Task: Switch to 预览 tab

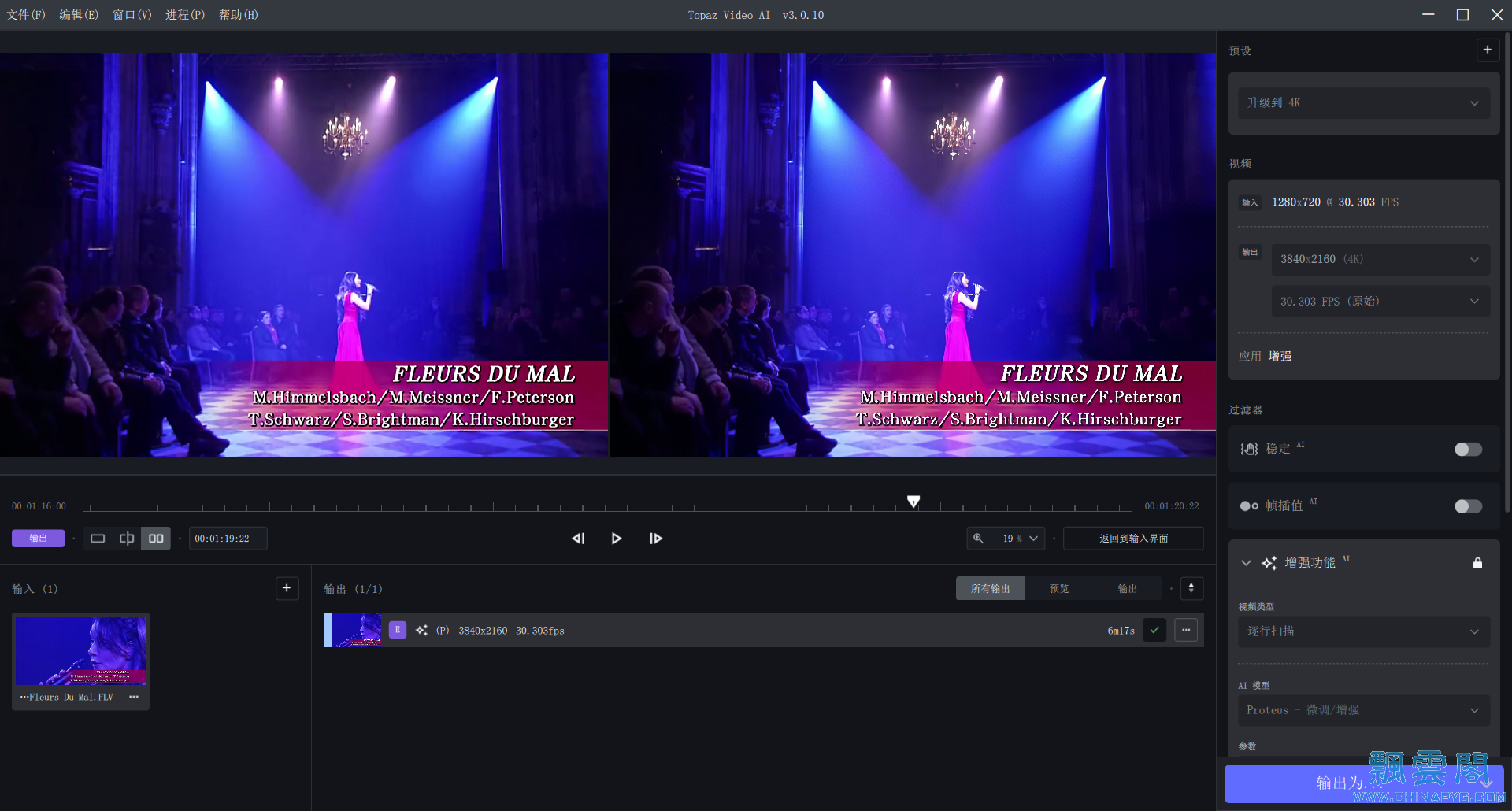Action: [1059, 588]
